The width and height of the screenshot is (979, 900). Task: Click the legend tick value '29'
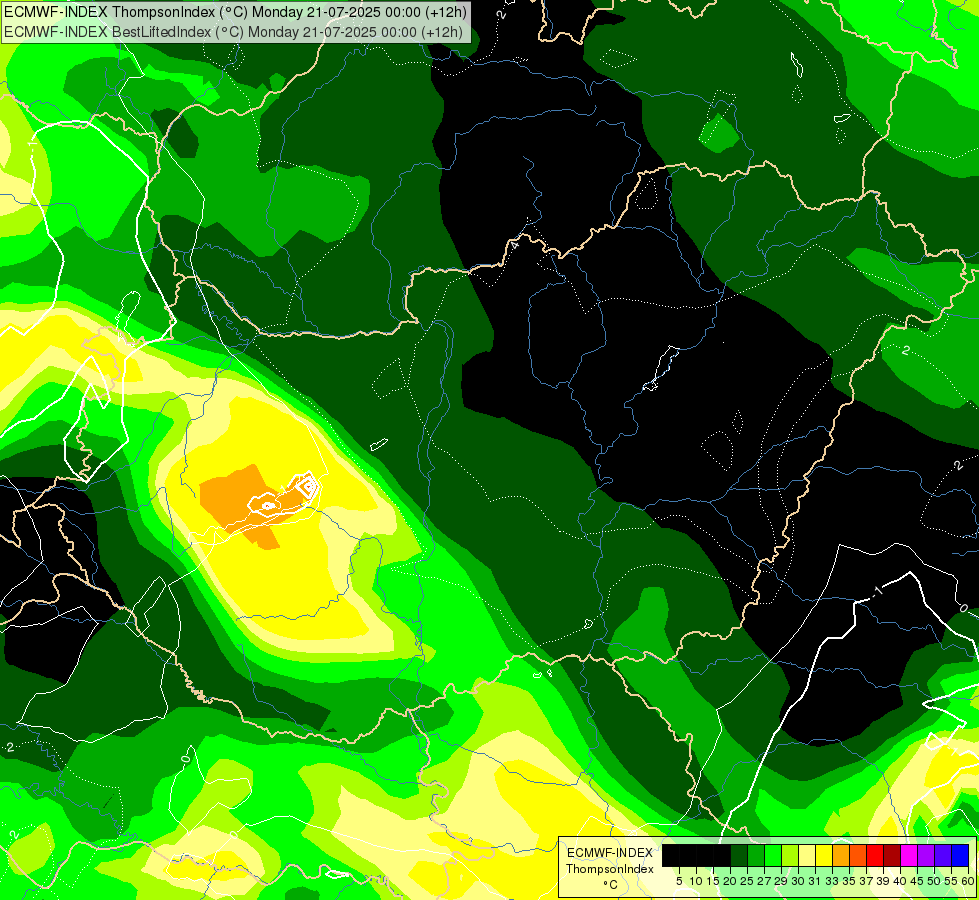[x=782, y=881]
